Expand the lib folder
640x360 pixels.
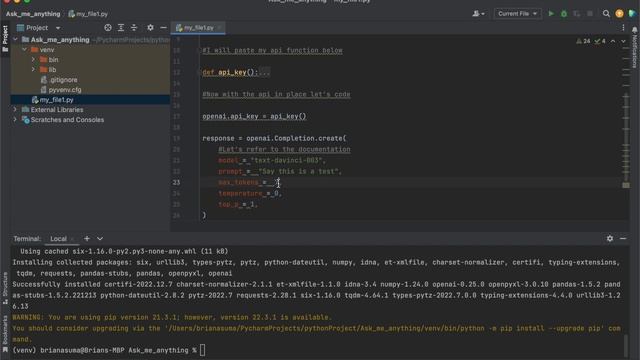coord(33,69)
